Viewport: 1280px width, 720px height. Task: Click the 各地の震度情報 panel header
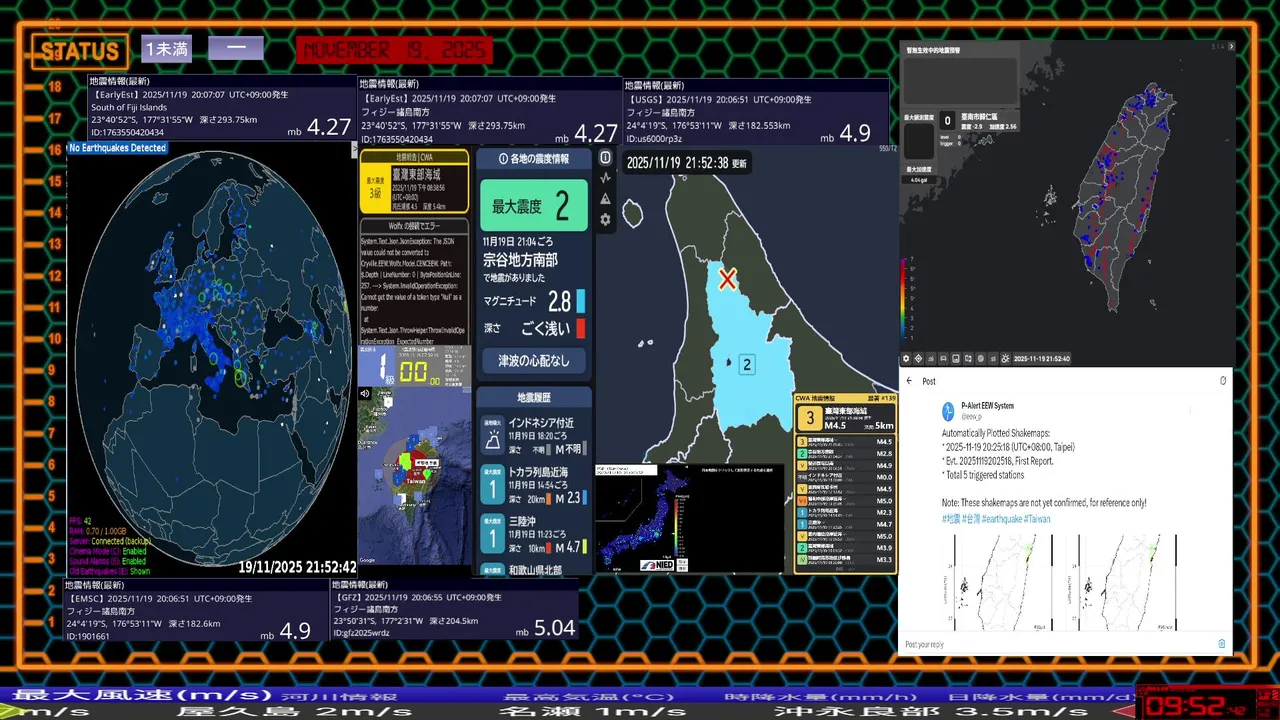click(x=533, y=158)
